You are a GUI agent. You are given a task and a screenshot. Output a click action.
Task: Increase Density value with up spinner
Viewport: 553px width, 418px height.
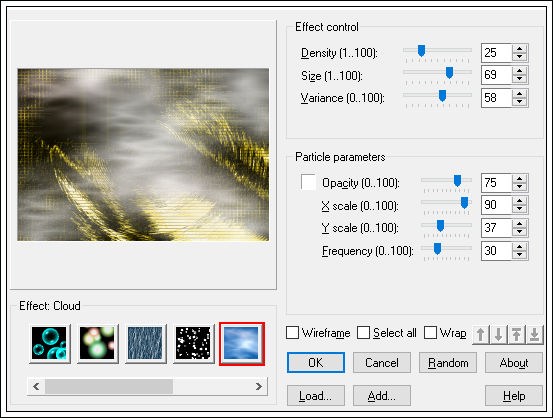(519, 49)
